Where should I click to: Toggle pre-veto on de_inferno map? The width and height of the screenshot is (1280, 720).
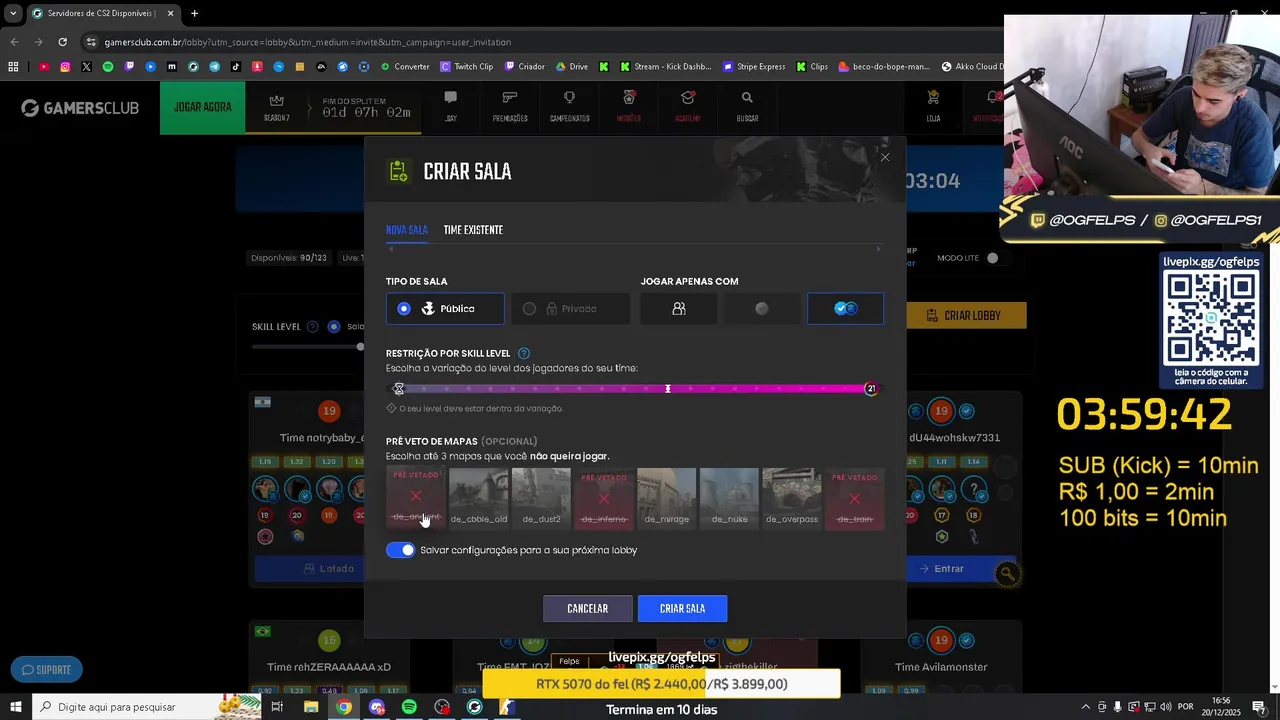point(604,498)
